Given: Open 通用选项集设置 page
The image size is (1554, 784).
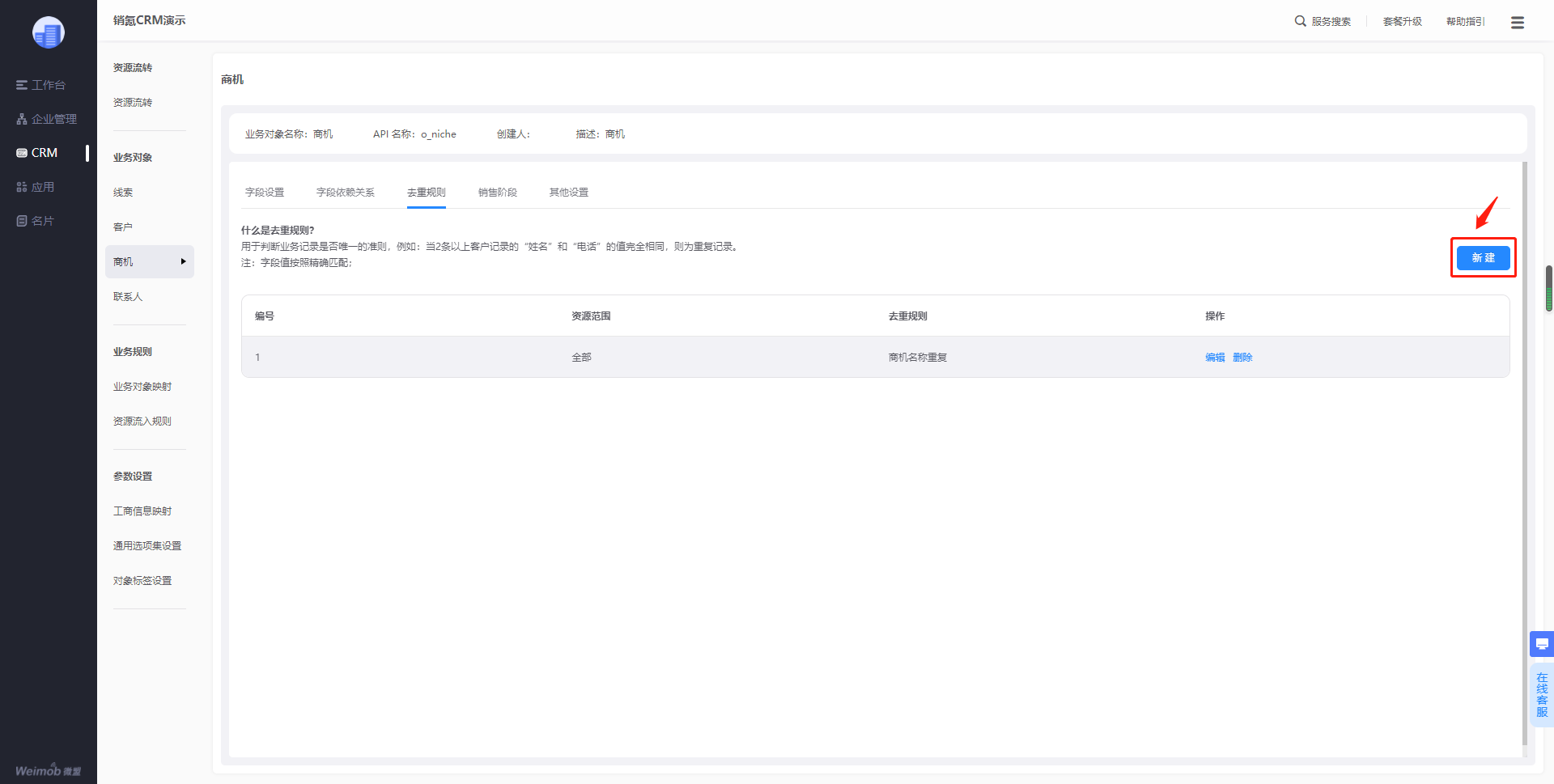Looking at the screenshot, I should pyautogui.click(x=147, y=546).
